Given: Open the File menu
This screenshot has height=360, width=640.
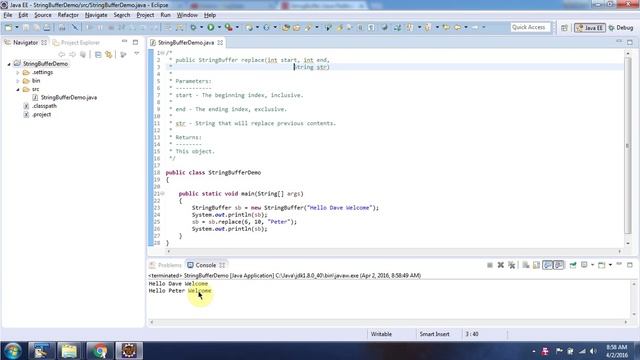Looking at the screenshot, I should 8,15.
